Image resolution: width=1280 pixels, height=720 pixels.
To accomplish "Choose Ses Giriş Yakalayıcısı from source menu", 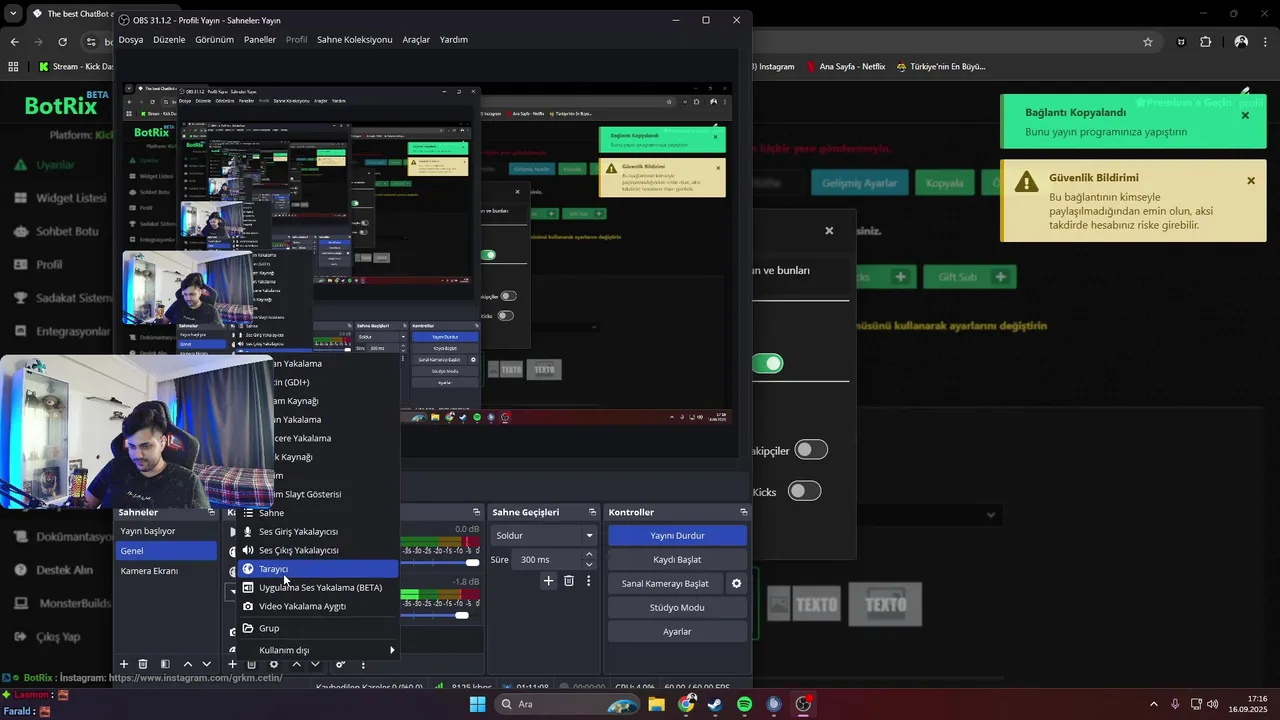I will (x=318, y=531).
